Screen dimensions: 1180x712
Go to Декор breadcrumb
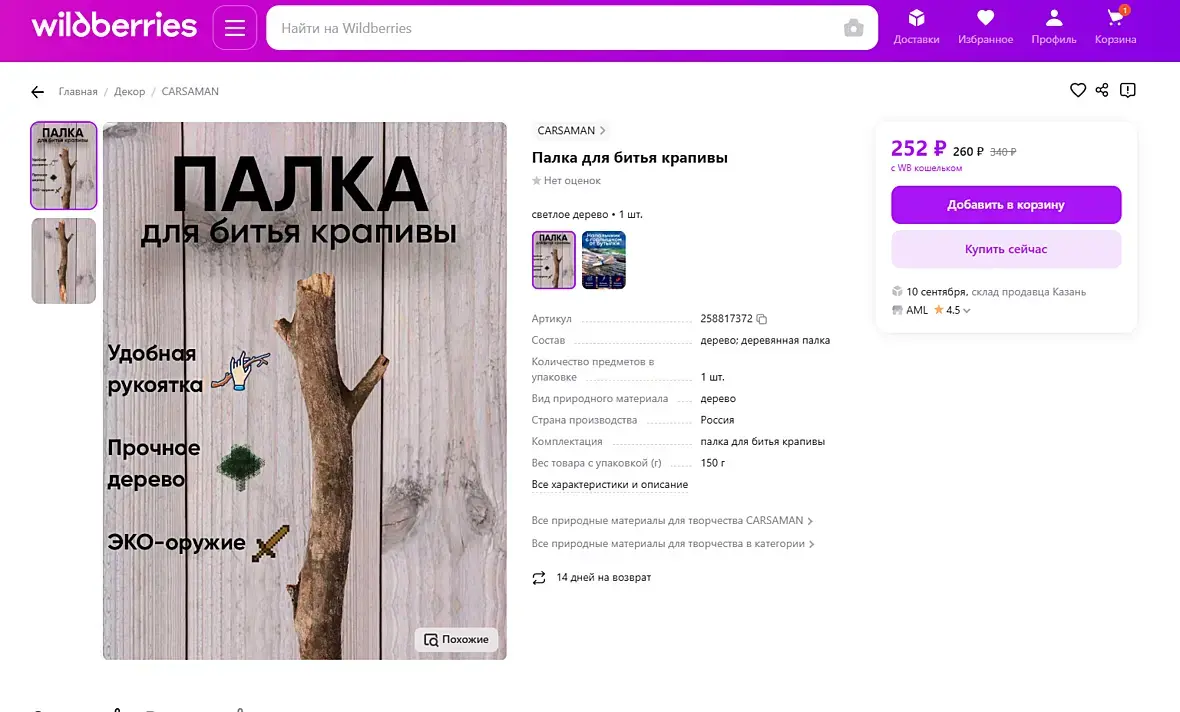point(129,91)
